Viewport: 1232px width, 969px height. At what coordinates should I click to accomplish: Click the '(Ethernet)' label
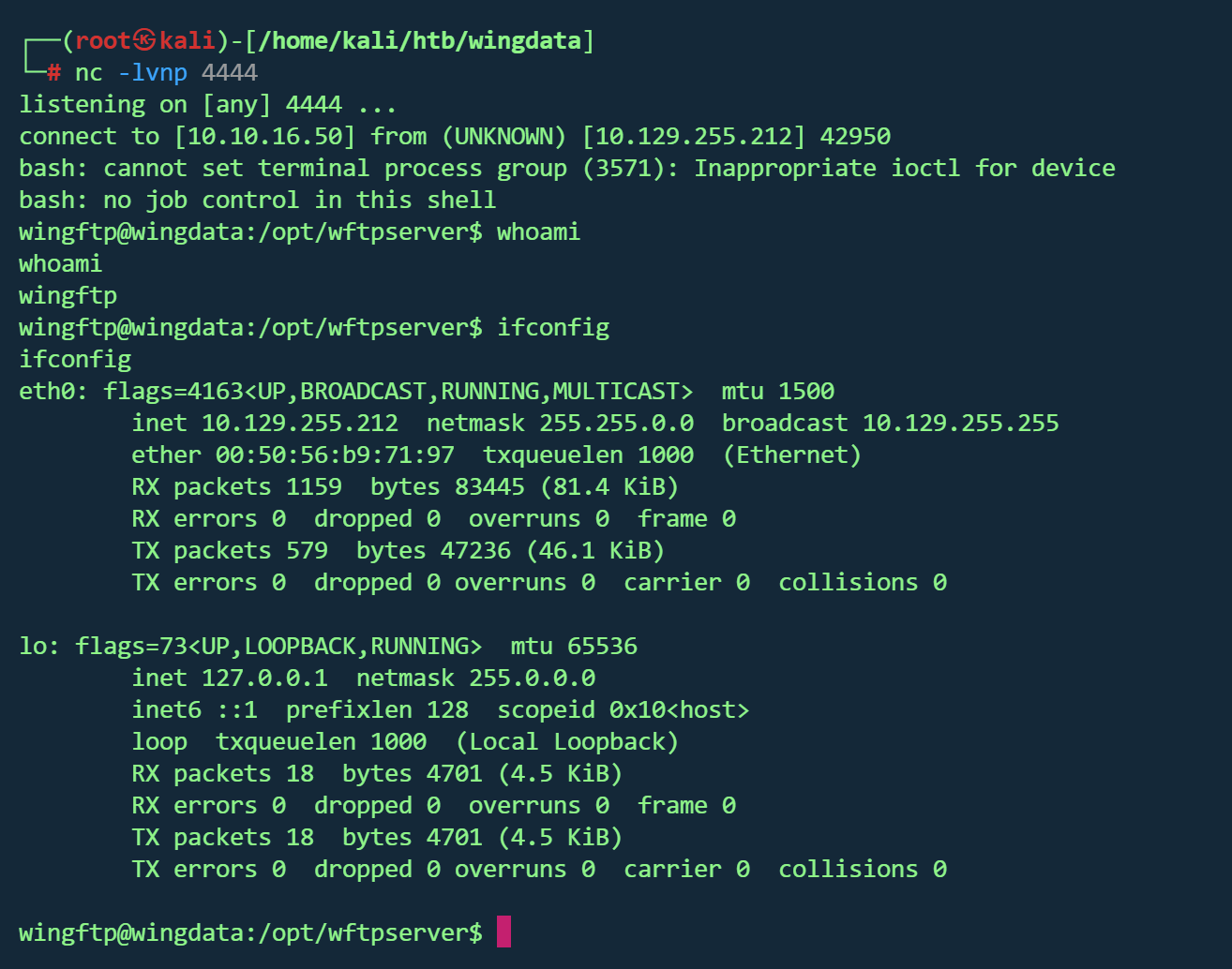[x=791, y=455]
